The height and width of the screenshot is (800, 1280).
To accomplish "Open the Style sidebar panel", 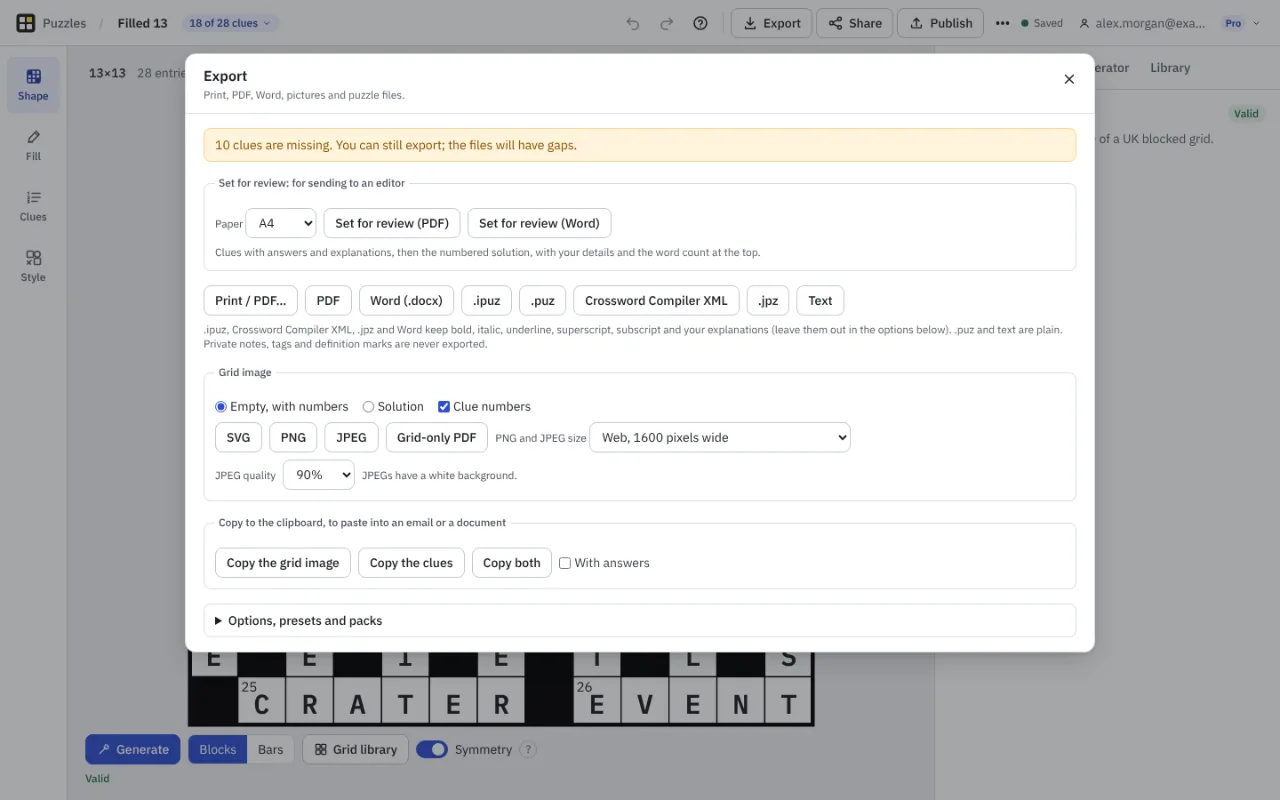I will click(33, 266).
